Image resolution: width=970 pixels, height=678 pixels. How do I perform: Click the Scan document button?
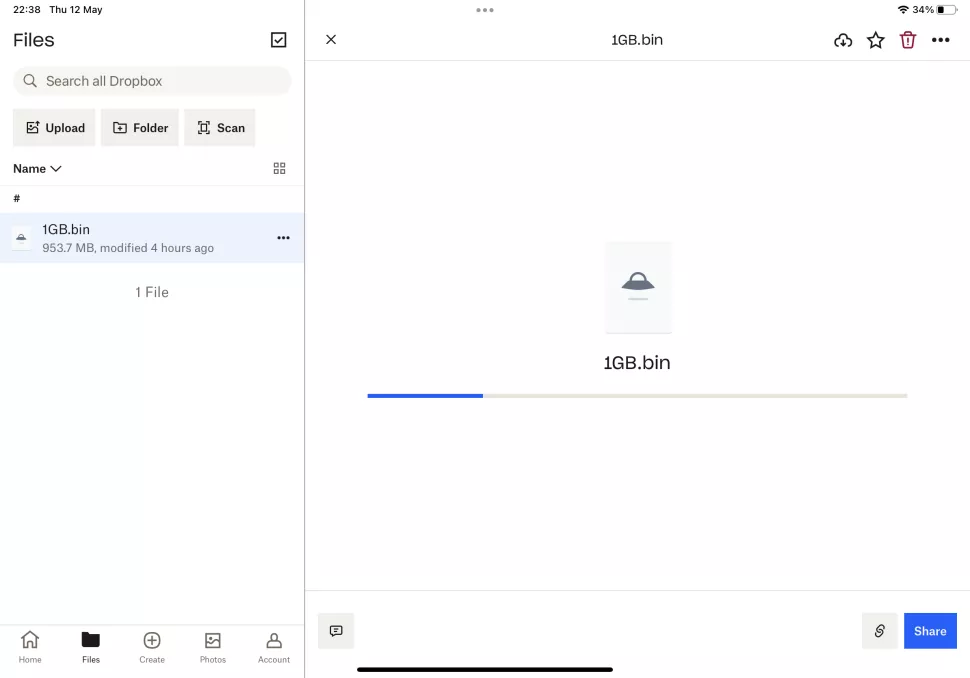220,127
